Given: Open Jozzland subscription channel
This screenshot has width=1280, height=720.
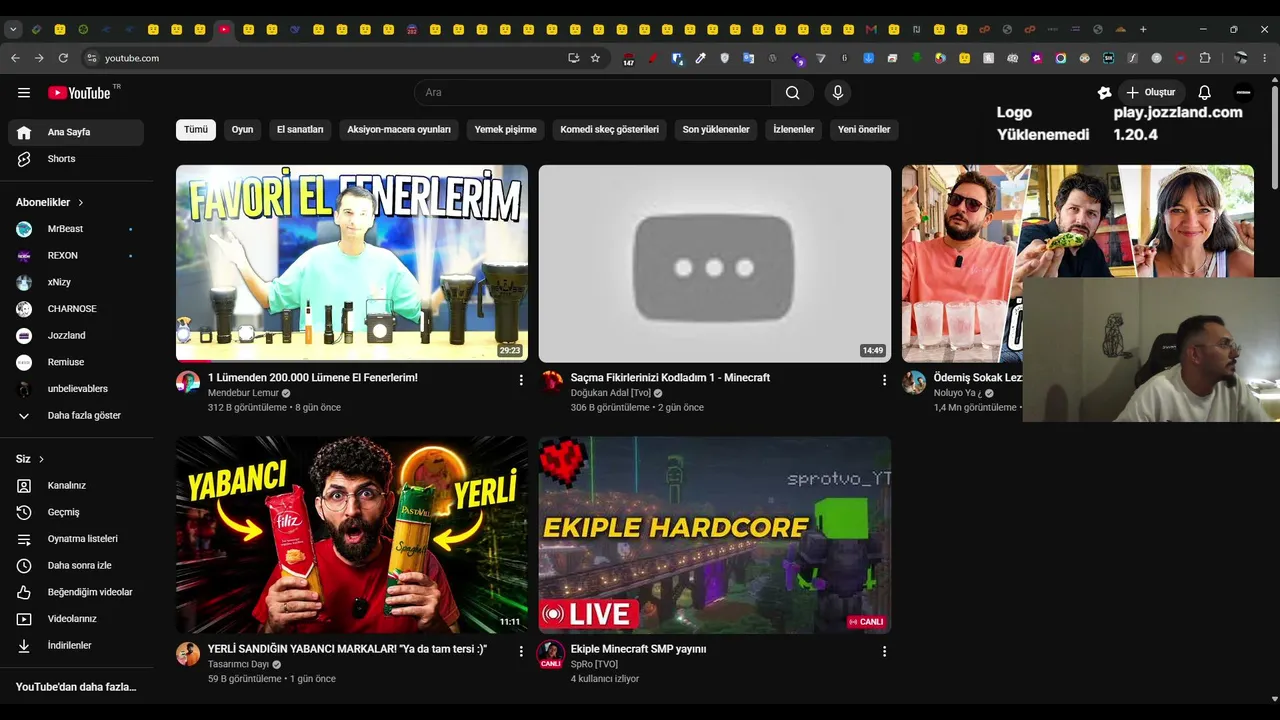Looking at the screenshot, I should coord(76,336).
